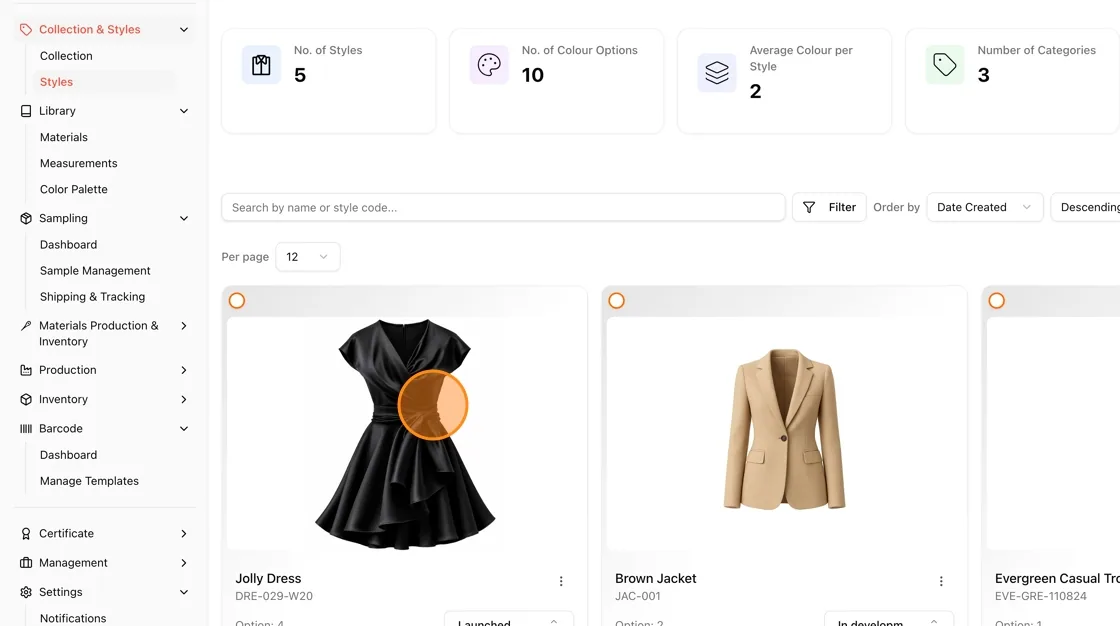Screen dimensions: 1120x626
Task: Open Brown Jacket three-dot menu
Action: (941, 582)
